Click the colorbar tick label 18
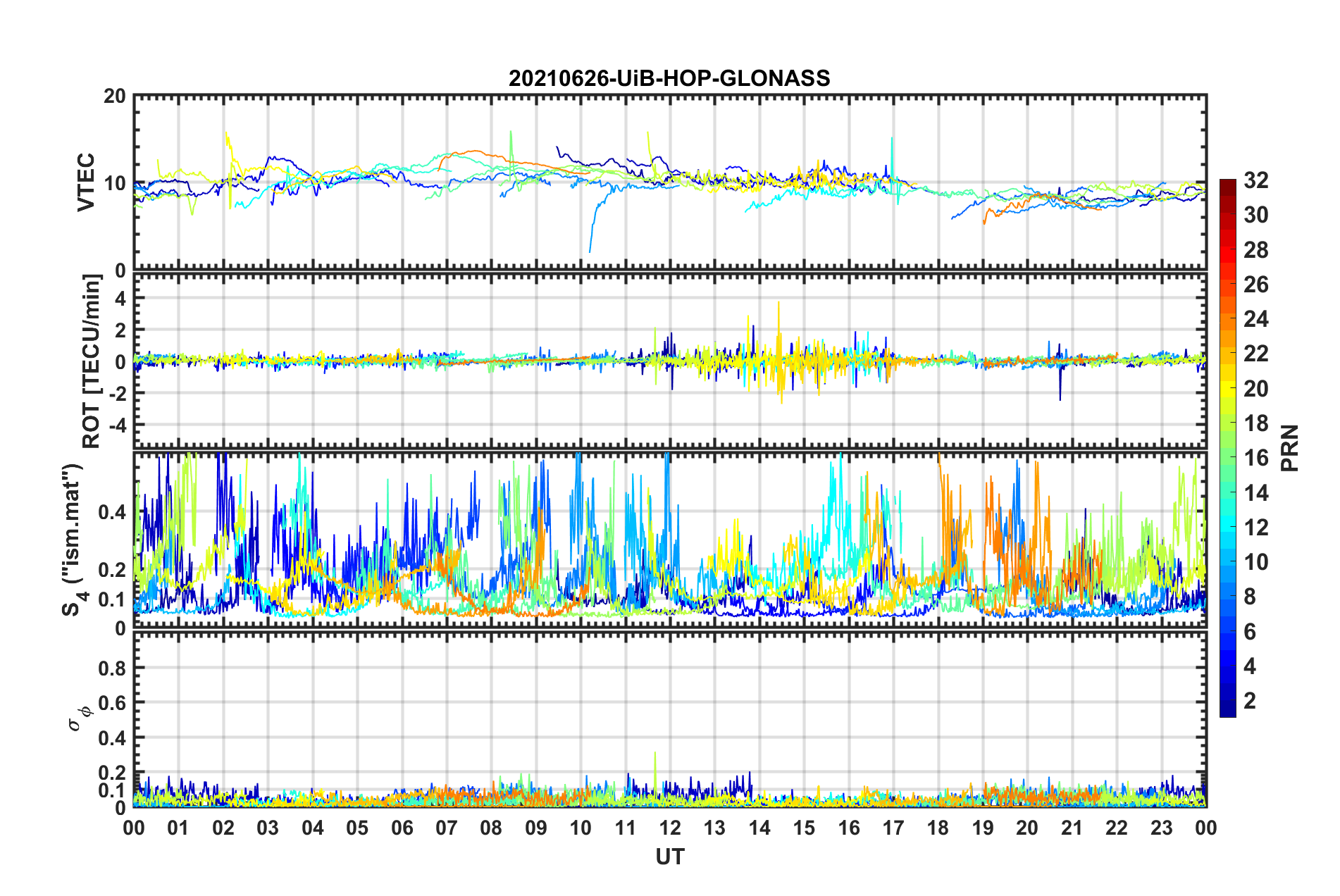This screenshot has width=1340, height=896. pyautogui.click(x=1255, y=423)
